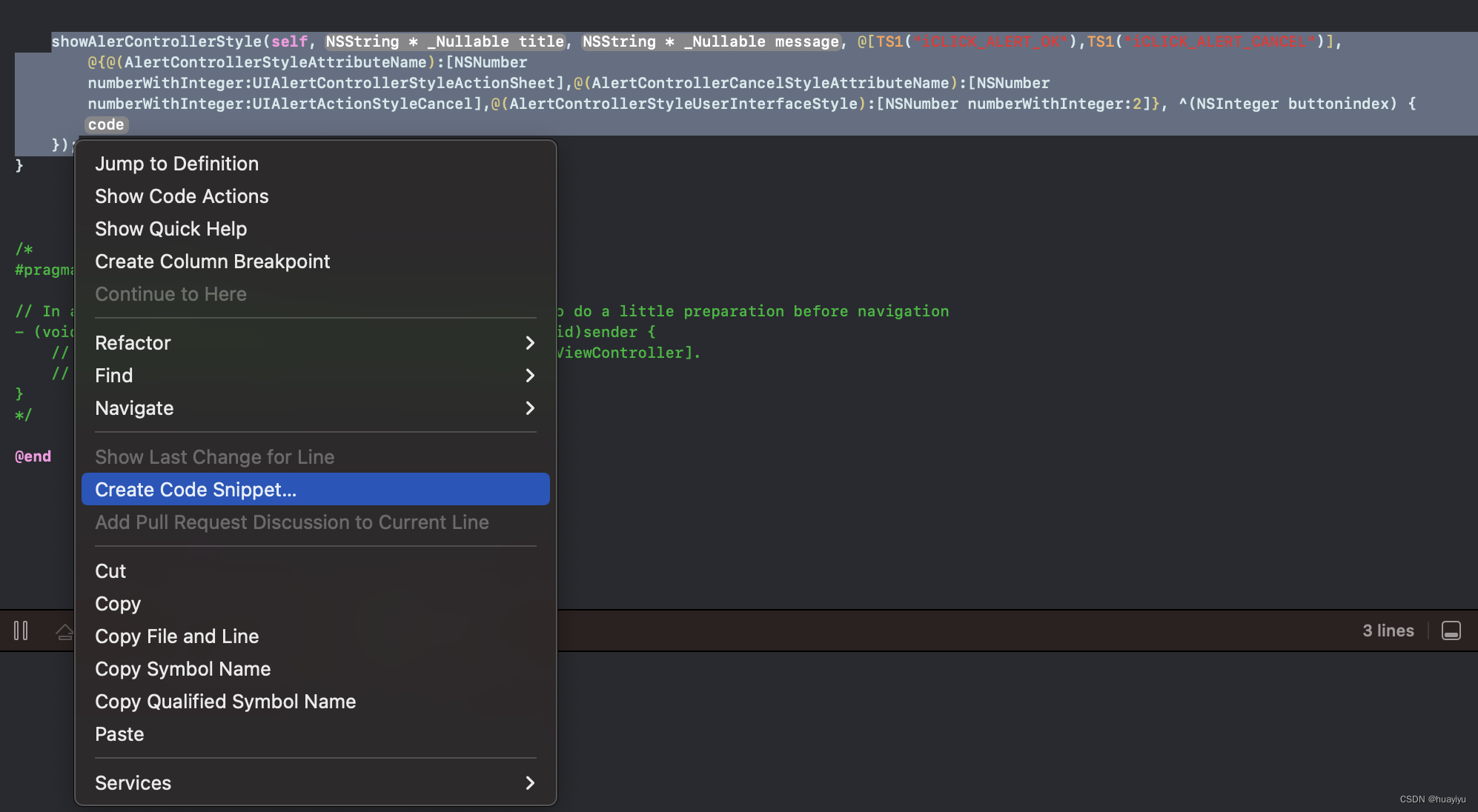This screenshot has width=1478, height=812.
Task: Open the Navigate submenu chevron
Action: click(x=529, y=408)
